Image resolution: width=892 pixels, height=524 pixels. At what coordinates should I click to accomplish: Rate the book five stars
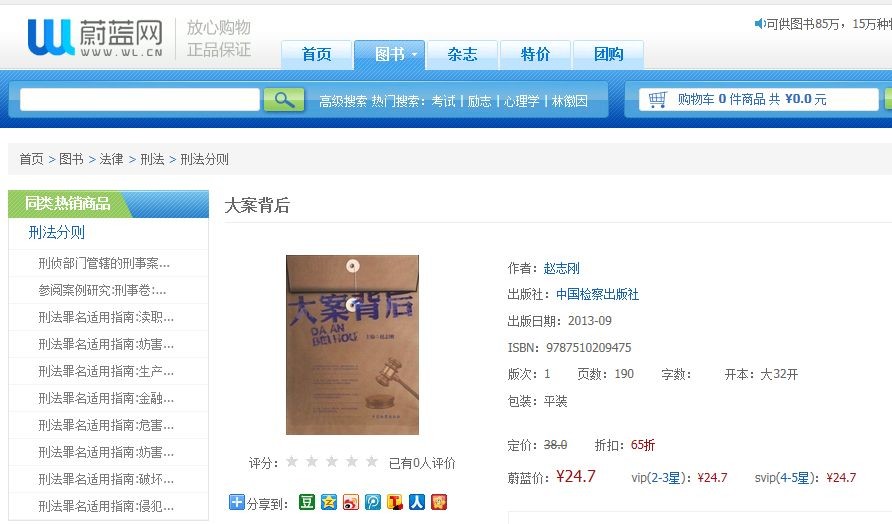click(x=371, y=461)
